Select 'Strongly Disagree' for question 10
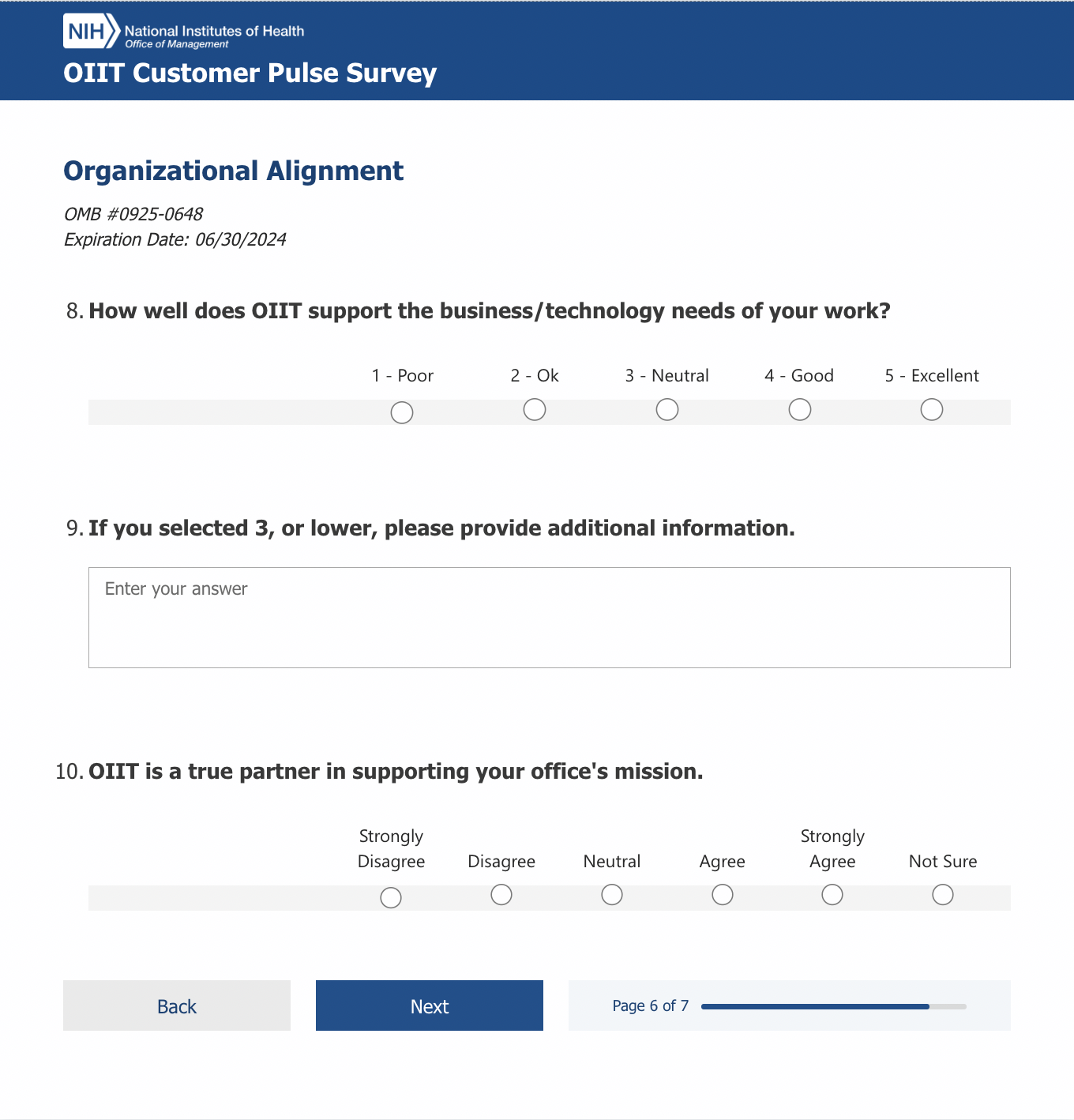 (391, 898)
